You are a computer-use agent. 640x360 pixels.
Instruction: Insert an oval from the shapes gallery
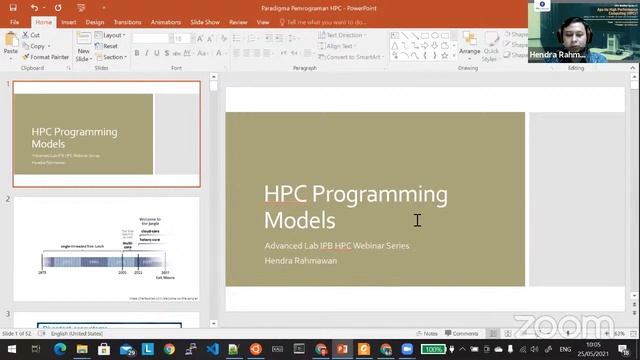[435, 36]
